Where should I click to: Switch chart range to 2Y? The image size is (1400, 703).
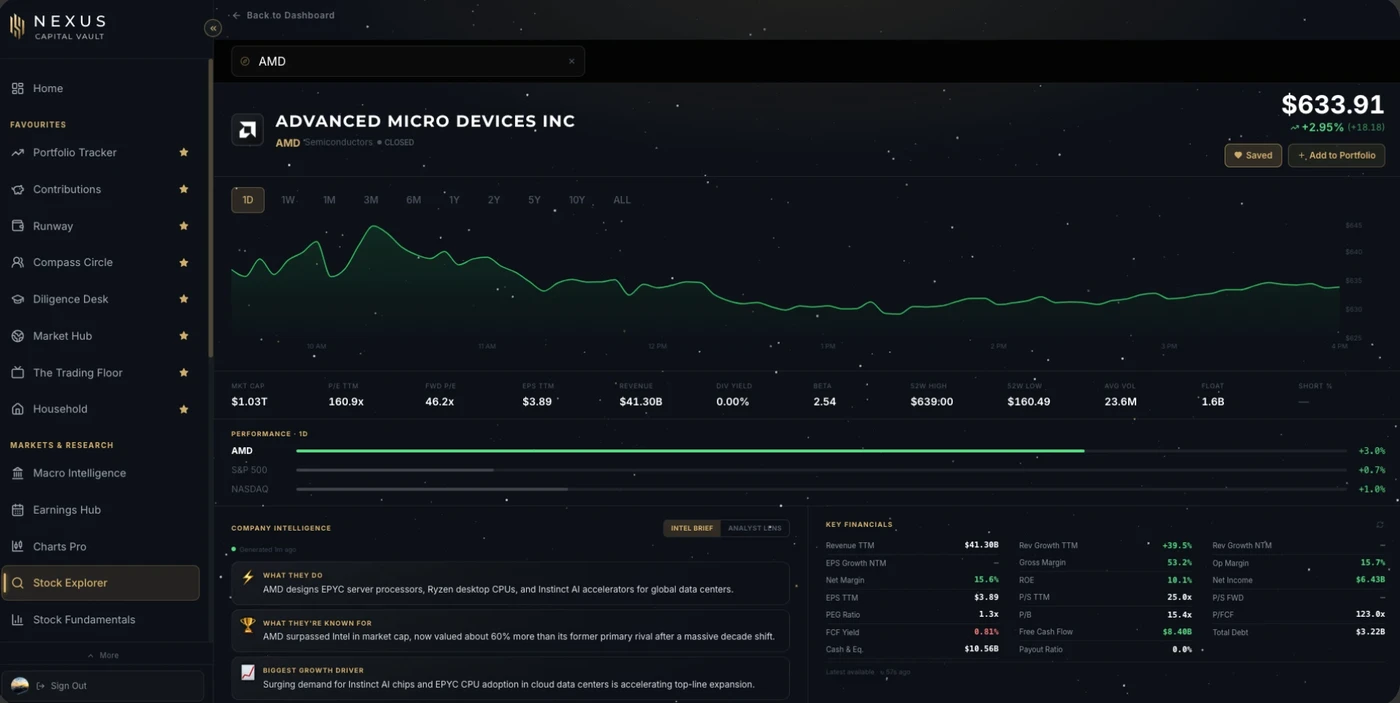pyautogui.click(x=494, y=200)
